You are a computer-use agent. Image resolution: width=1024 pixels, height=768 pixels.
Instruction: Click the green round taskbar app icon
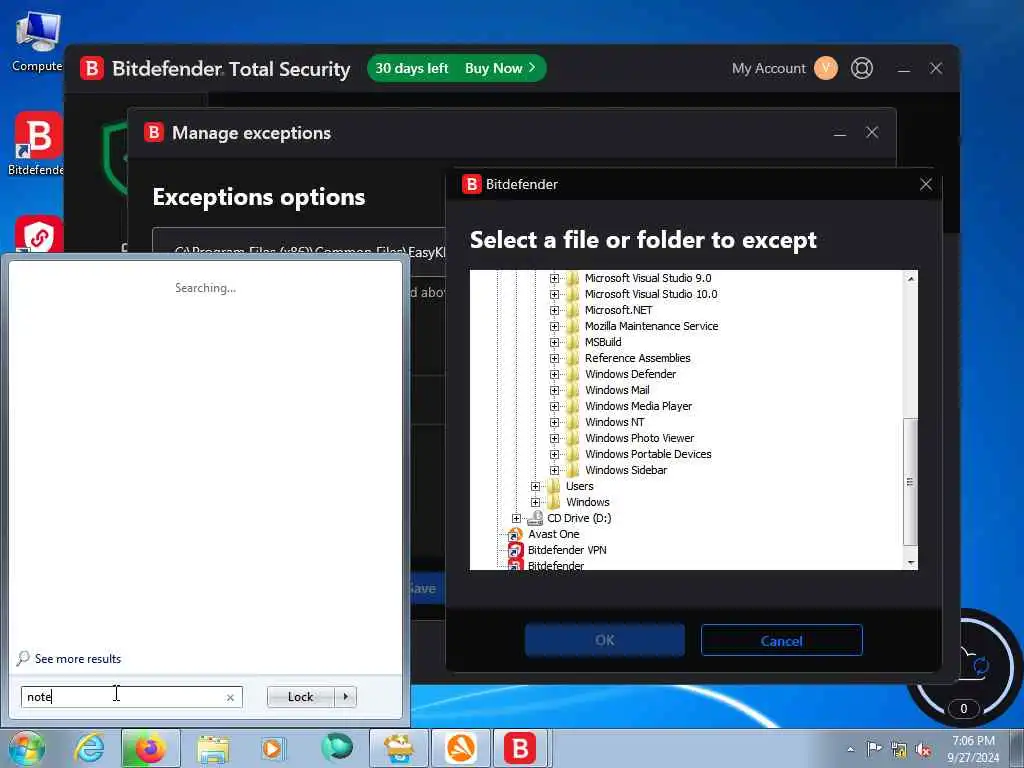(337, 748)
